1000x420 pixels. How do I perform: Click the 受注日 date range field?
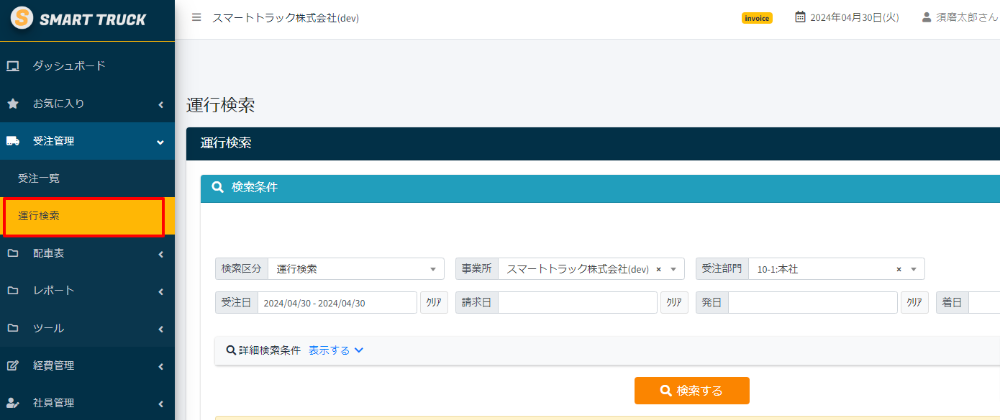[x=336, y=303]
